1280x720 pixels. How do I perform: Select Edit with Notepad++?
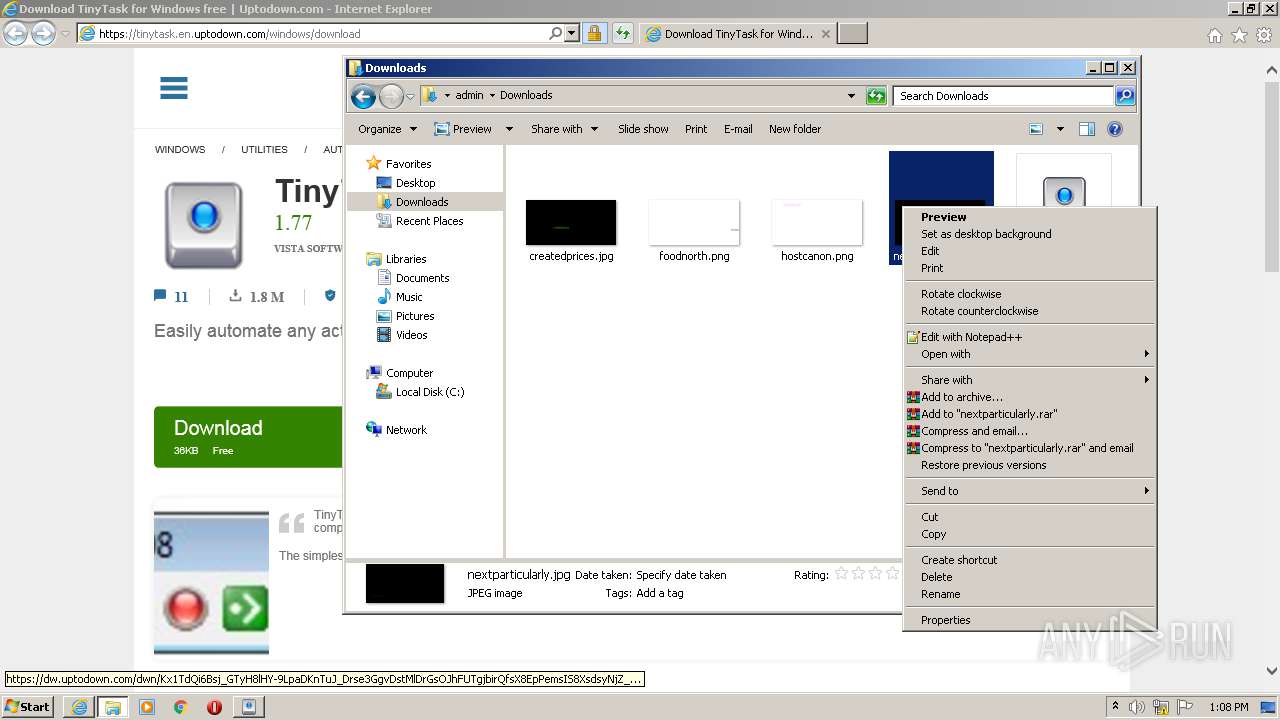click(1029, 337)
